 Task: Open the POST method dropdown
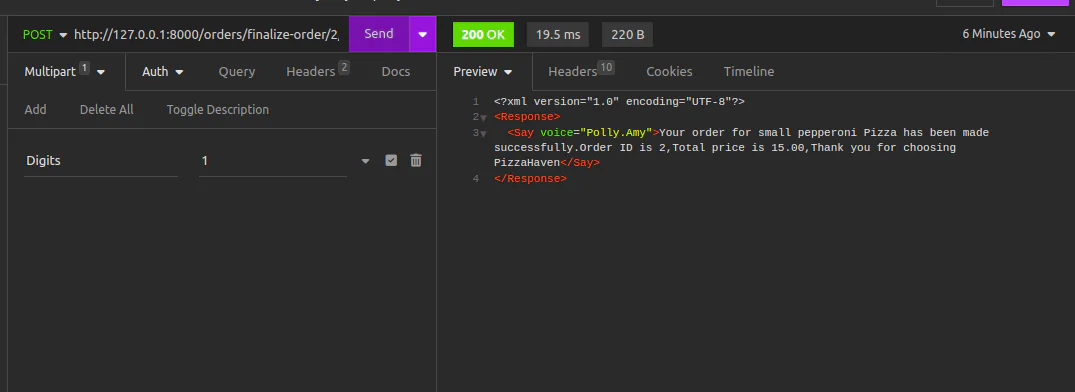(45, 34)
